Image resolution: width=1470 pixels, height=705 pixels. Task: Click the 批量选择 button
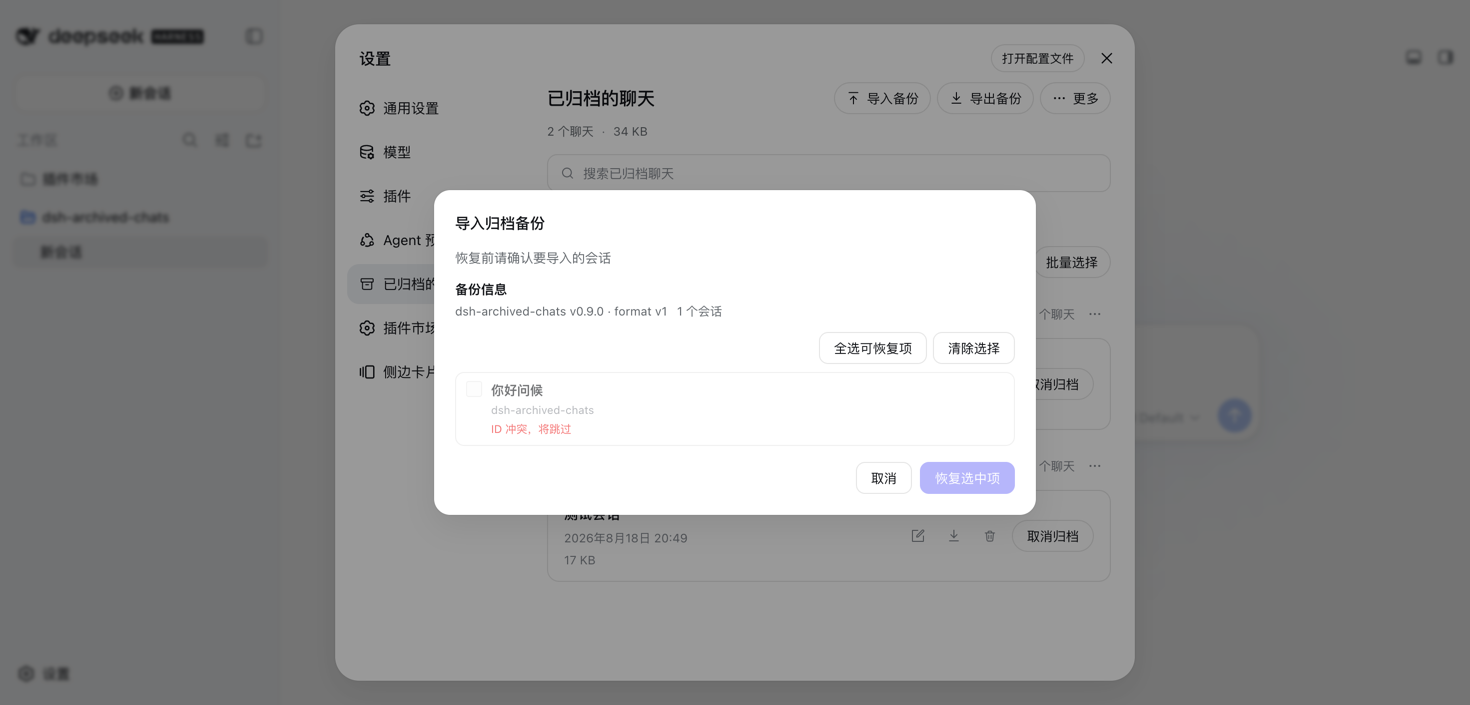1072,262
